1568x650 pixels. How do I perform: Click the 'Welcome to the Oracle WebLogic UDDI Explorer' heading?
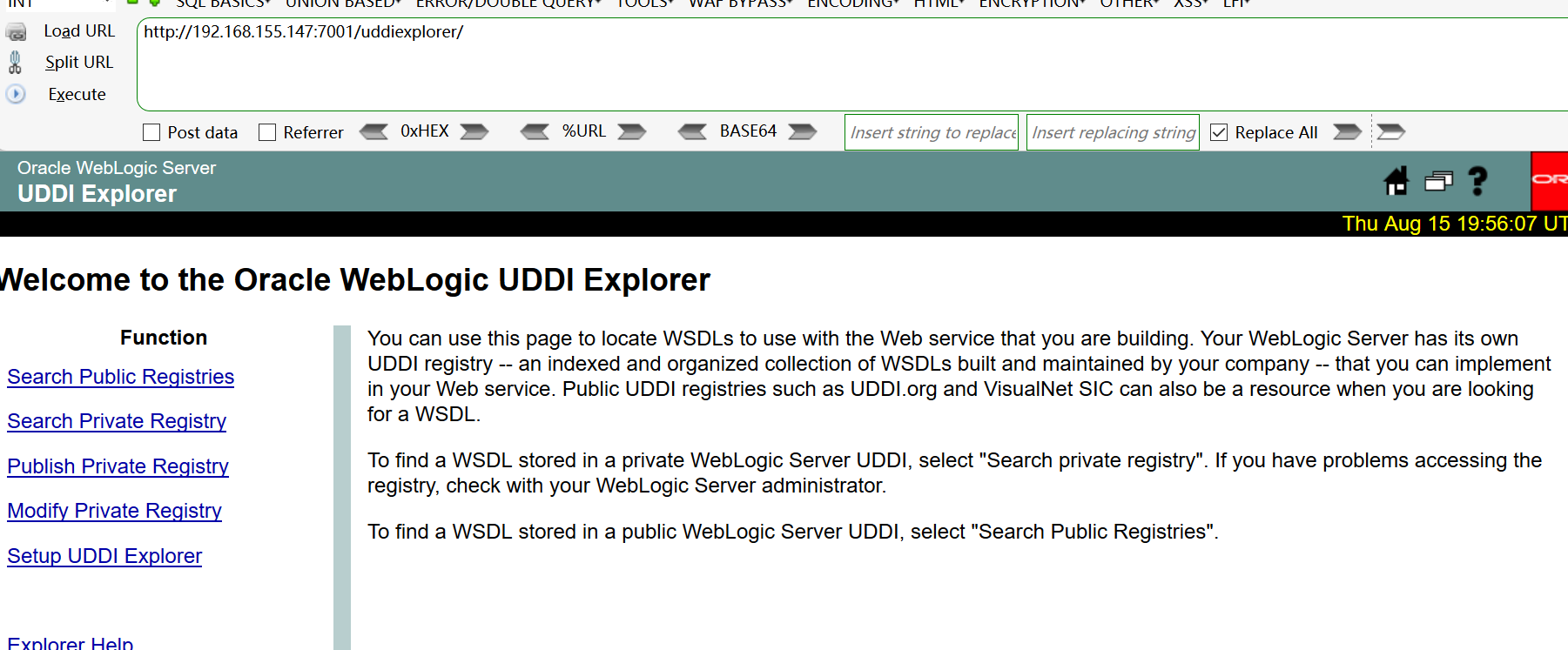coord(355,280)
